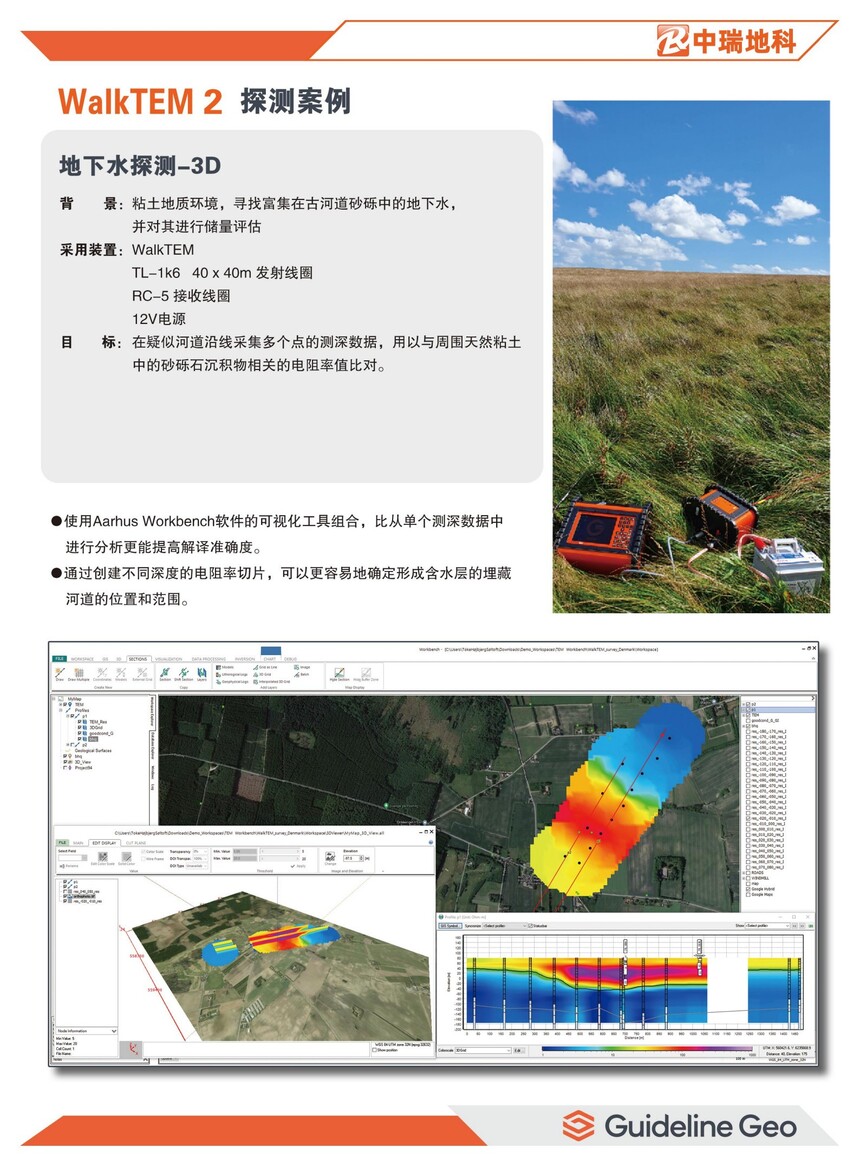Viewport: 860px width, 1167px height.
Task: Select the Draw Multiple tool
Action: [79, 674]
